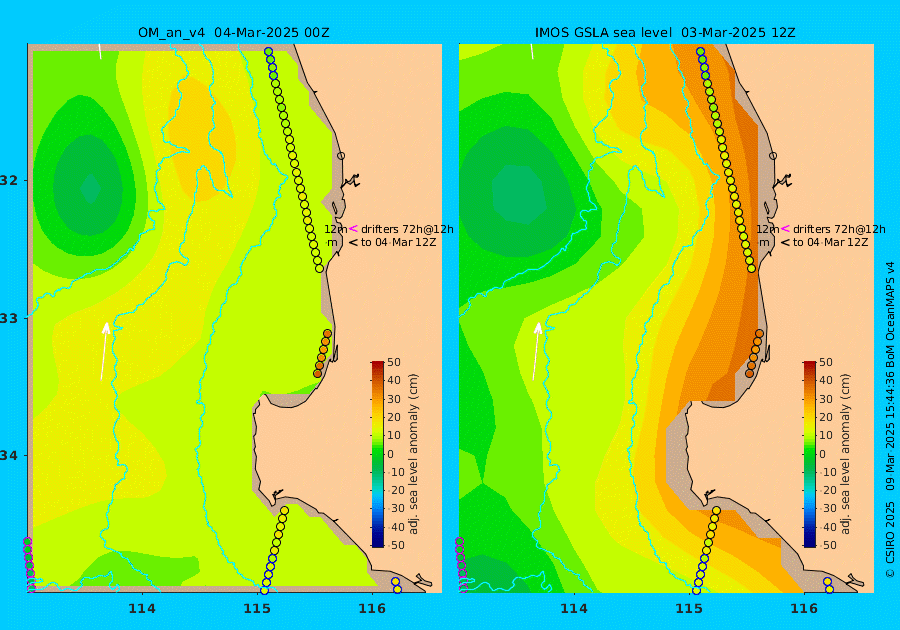This screenshot has height=630, width=900.
Task: Click the magenta legend arrow on left map
Action: click(x=353, y=228)
